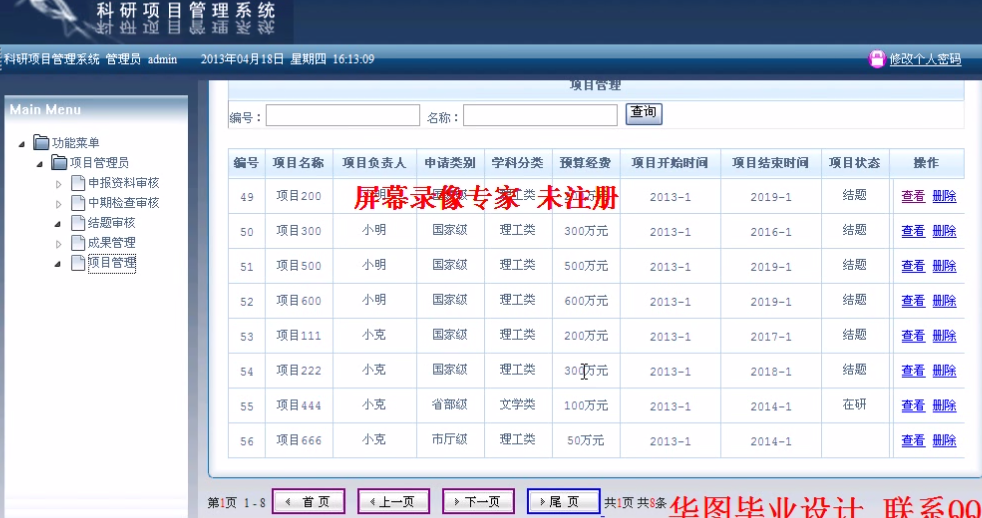Click 查看 for project 项目200
The width and height of the screenshot is (982, 518).
coord(912,196)
